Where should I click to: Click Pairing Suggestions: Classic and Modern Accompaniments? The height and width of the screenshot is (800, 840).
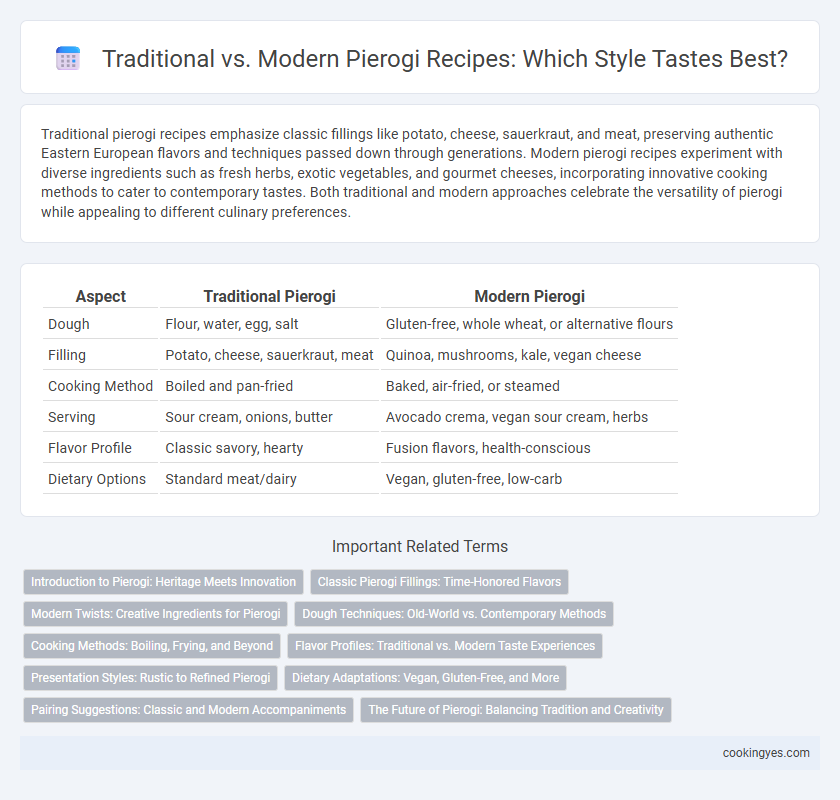tap(189, 710)
